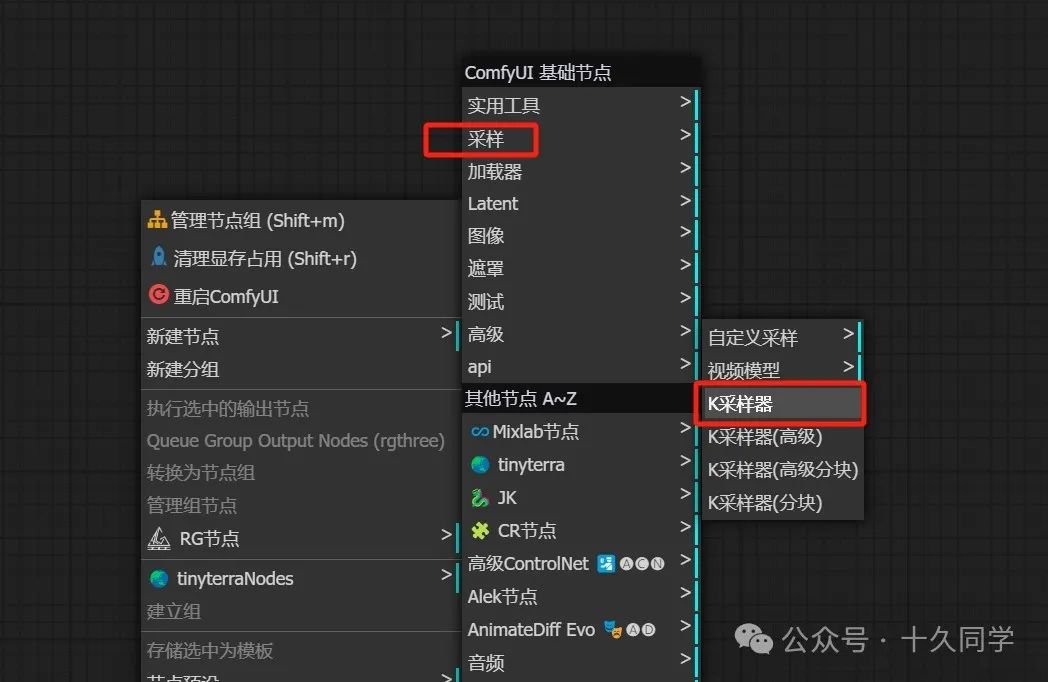
Task: Expand the 视频模型 submenu arrow
Action: click(848, 366)
